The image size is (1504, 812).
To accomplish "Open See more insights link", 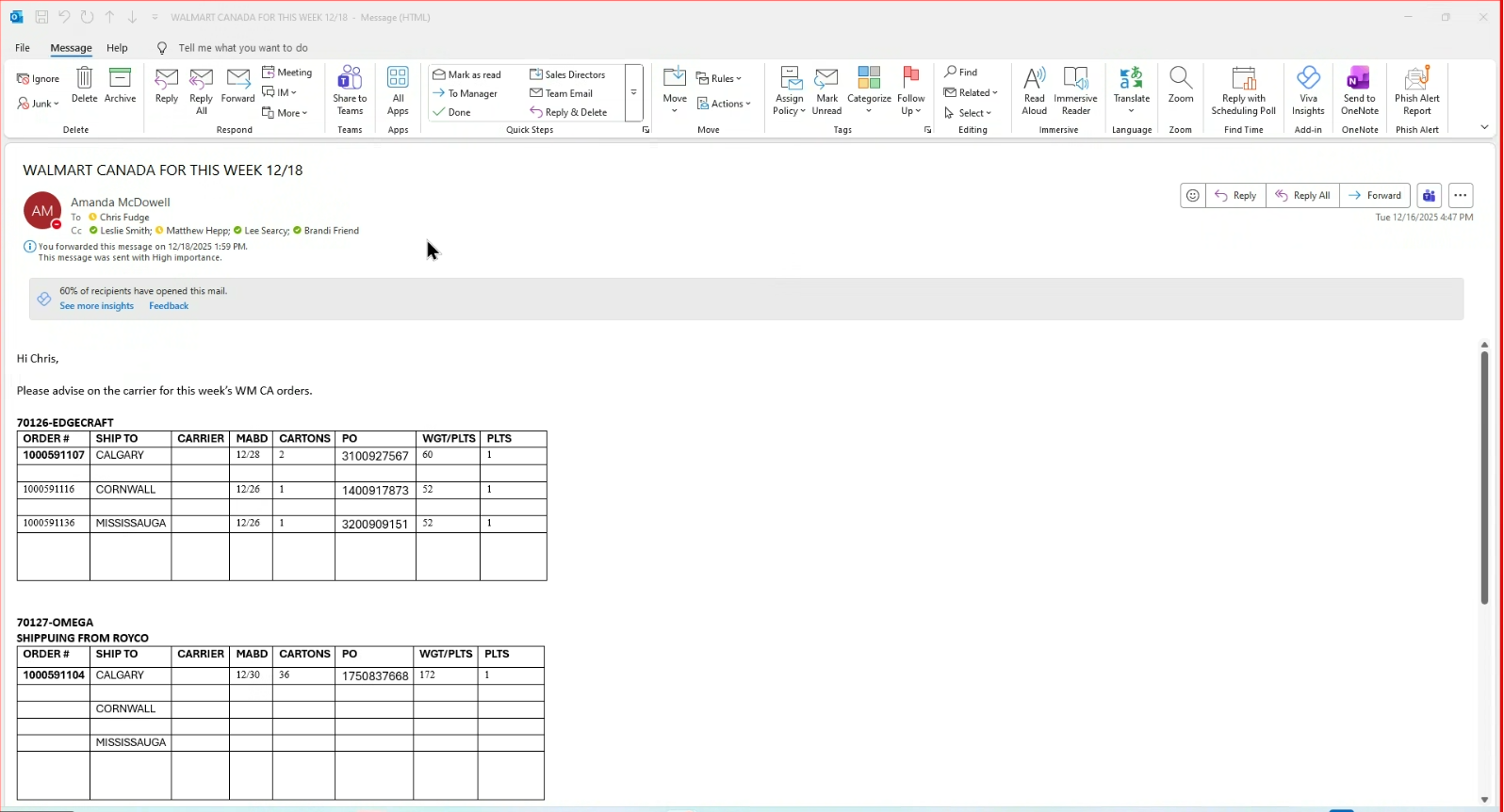I will coord(96,306).
